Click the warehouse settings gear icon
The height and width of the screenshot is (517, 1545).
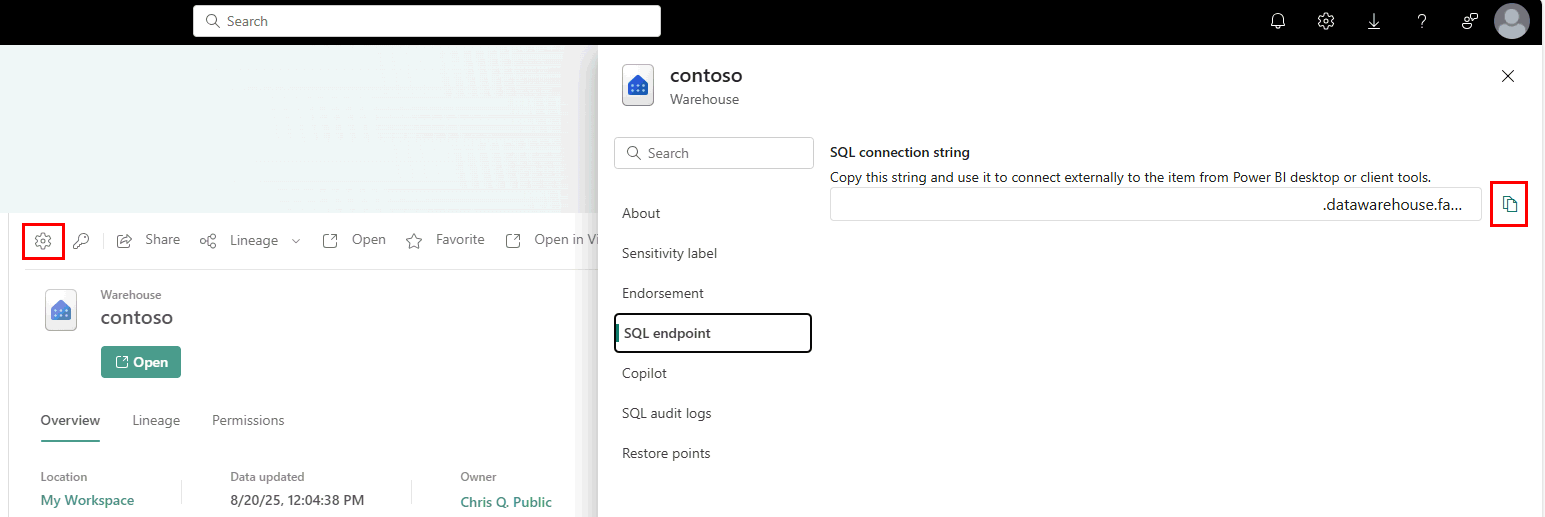43,241
